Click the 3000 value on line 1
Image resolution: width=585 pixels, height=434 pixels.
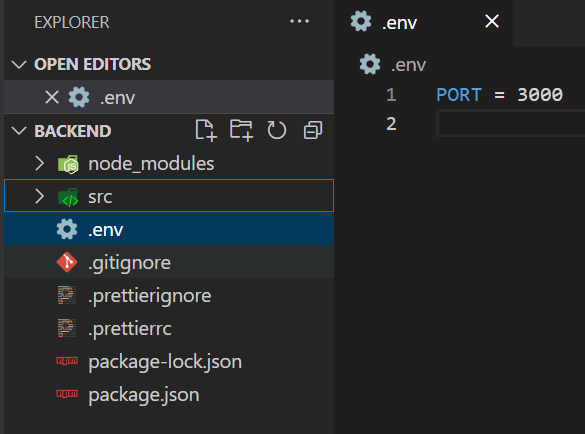click(540, 95)
